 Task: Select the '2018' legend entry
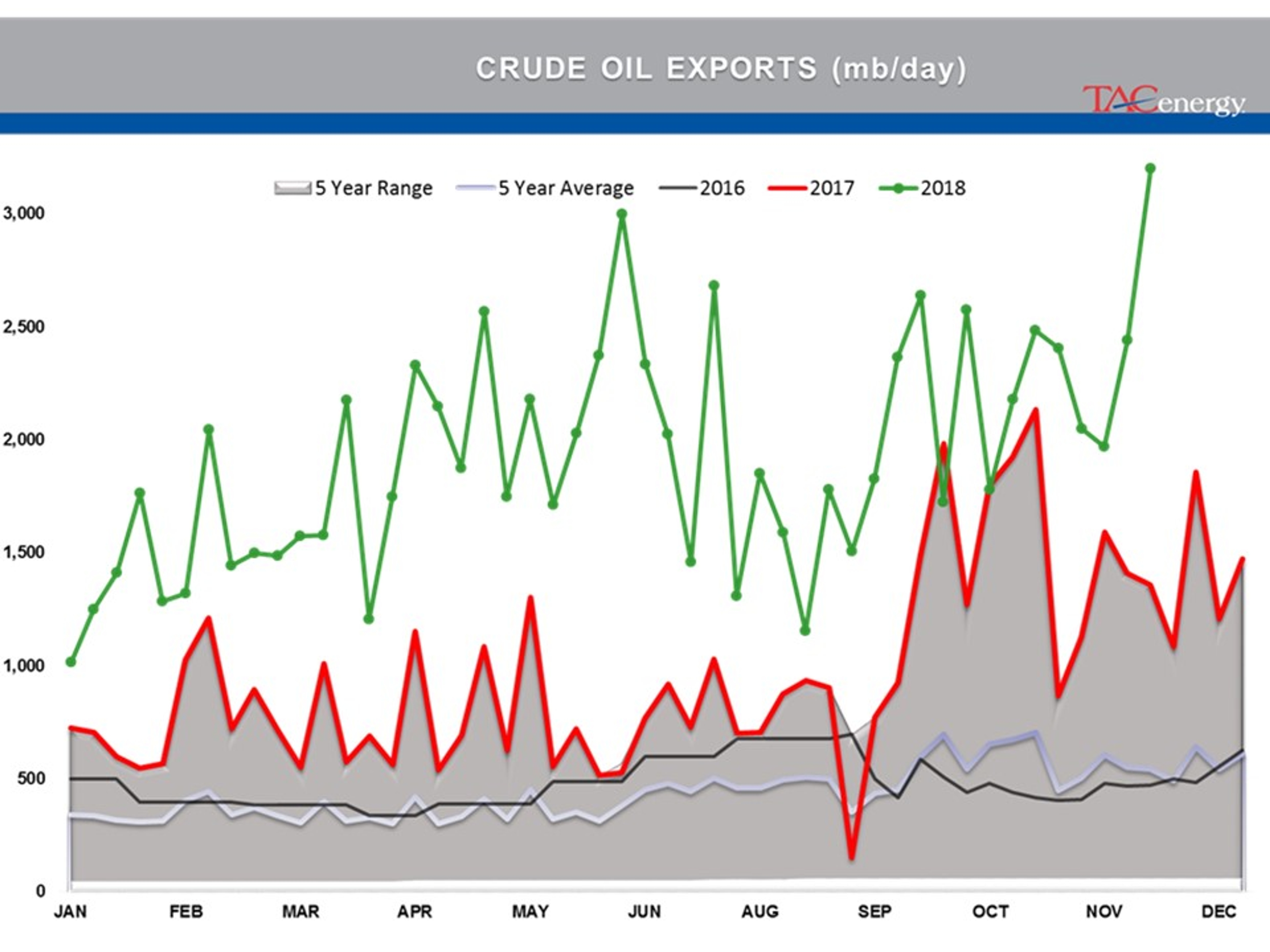point(923,188)
